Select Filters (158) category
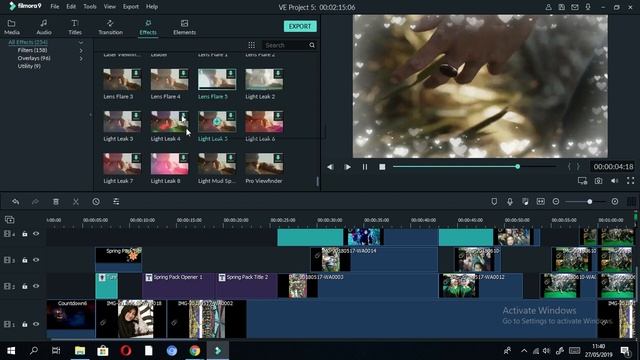The image size is (640, 360). [x=32, y=50]
